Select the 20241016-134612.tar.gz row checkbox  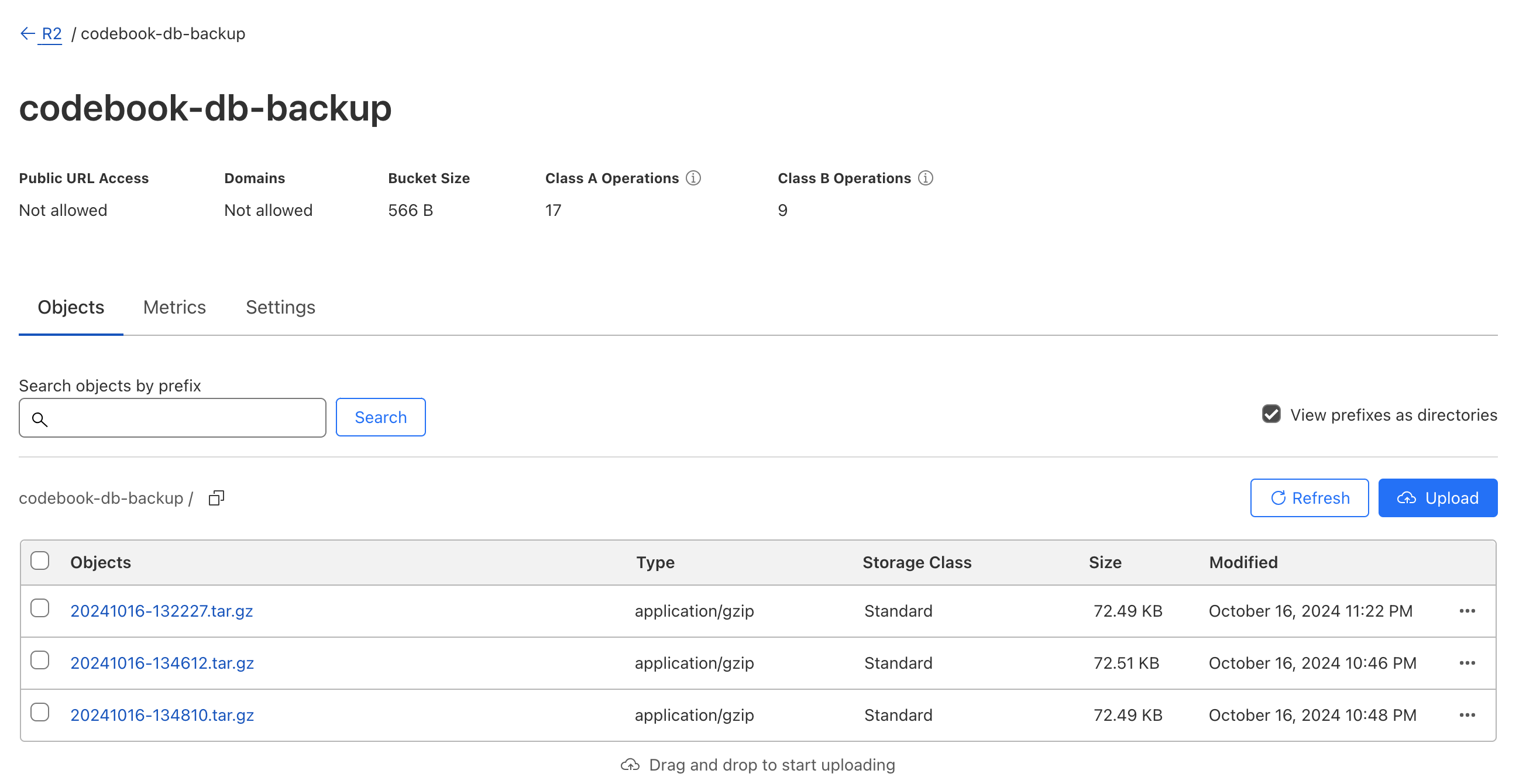point(40,661)
